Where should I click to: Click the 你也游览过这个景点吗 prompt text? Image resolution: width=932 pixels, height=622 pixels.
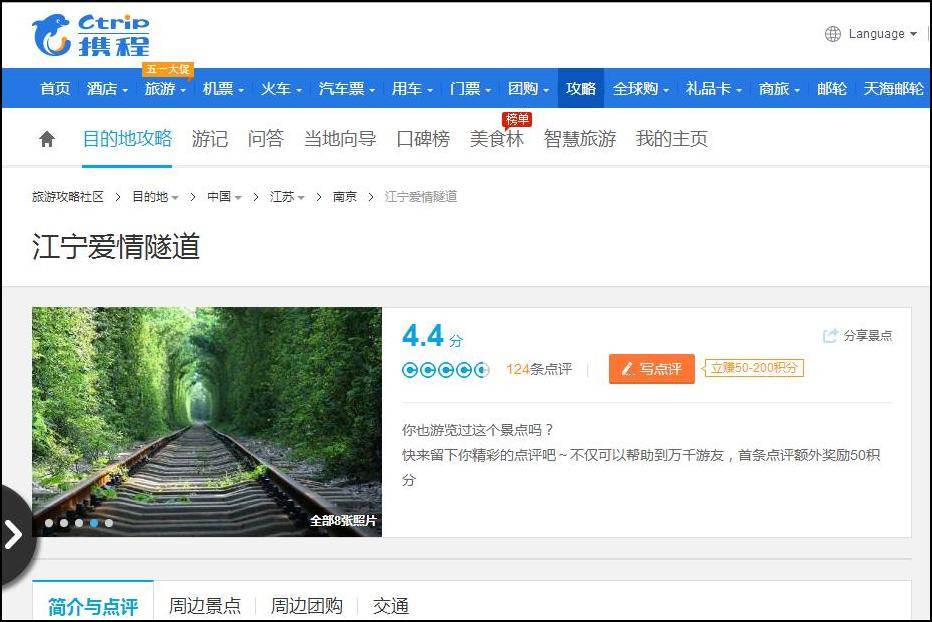pos(478,430)
